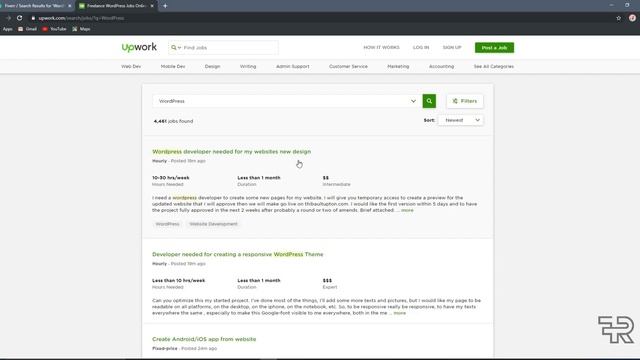Click the '$$$' Expert level indicator
This screenshot has width=640, height=360.
(x=327, y=281)
